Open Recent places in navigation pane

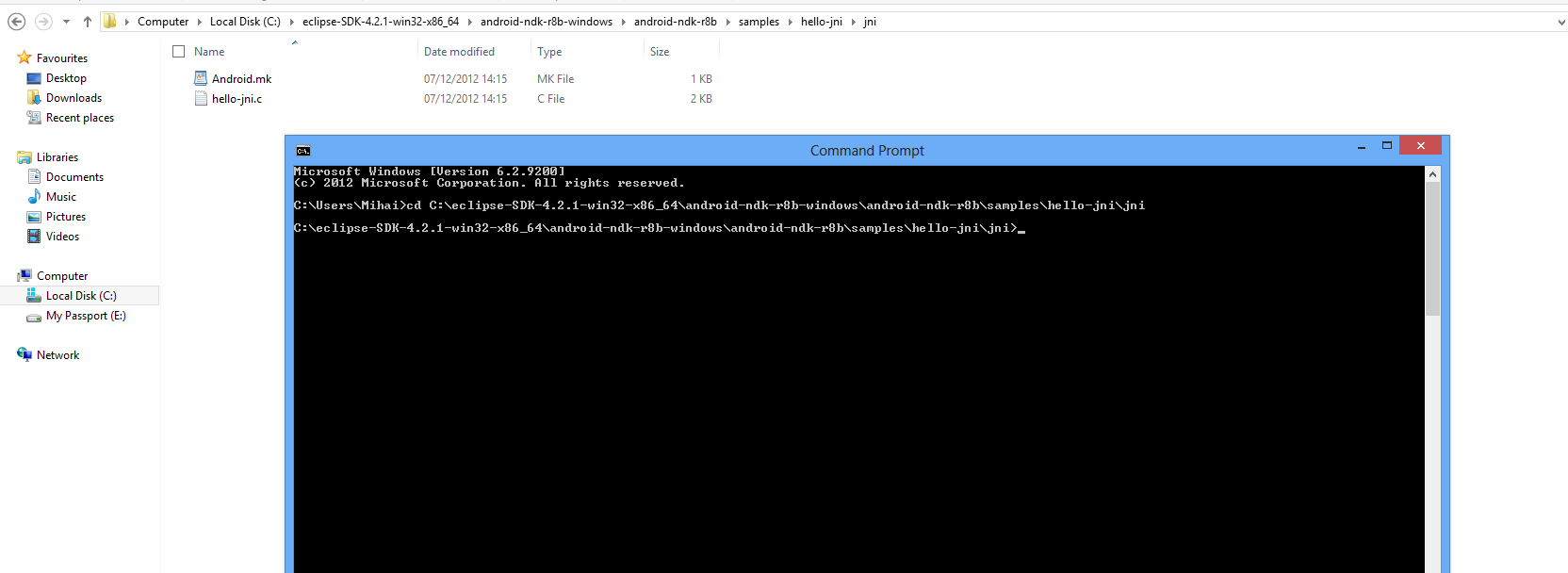pyautogui.click(x=80, y=118)
